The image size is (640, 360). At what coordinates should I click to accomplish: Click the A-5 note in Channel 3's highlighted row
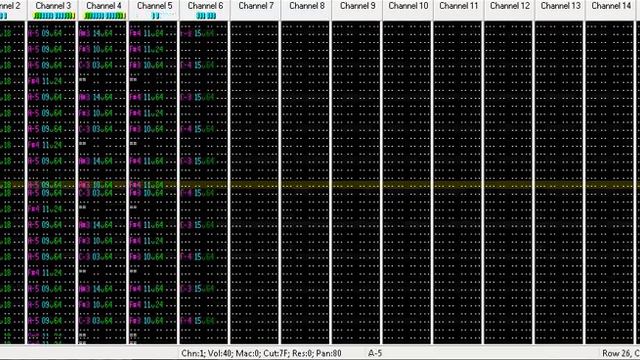click(x=33, y=185)
